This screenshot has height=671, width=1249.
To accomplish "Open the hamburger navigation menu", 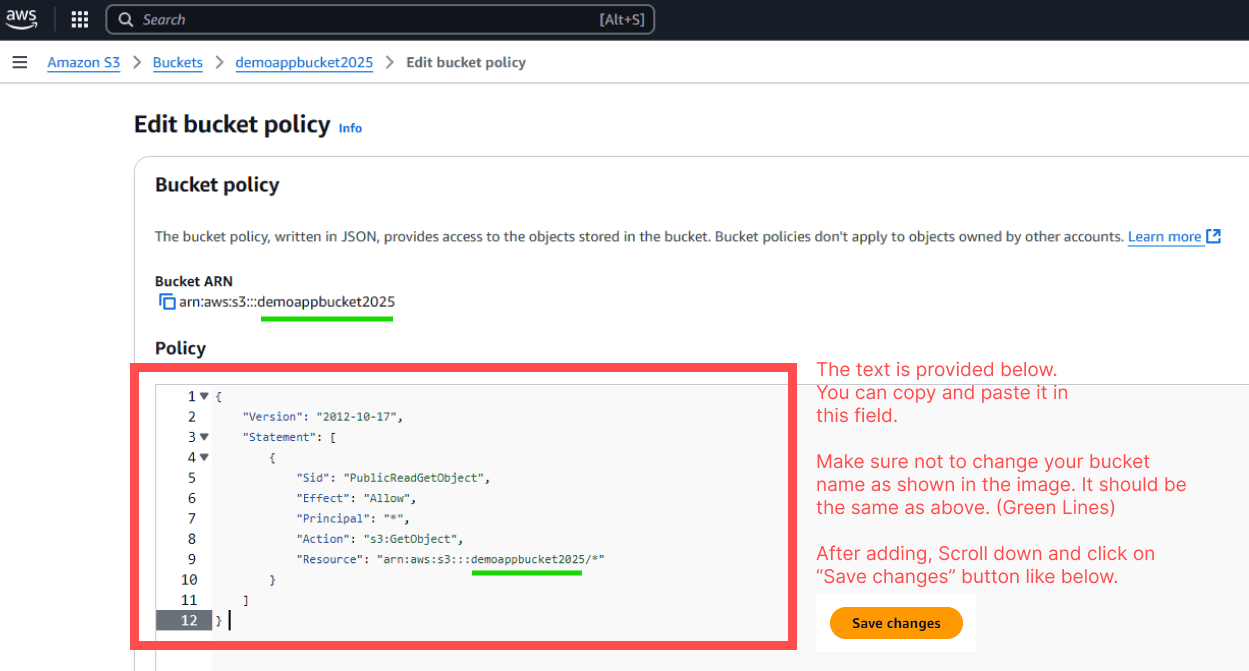I will [20, 61].
